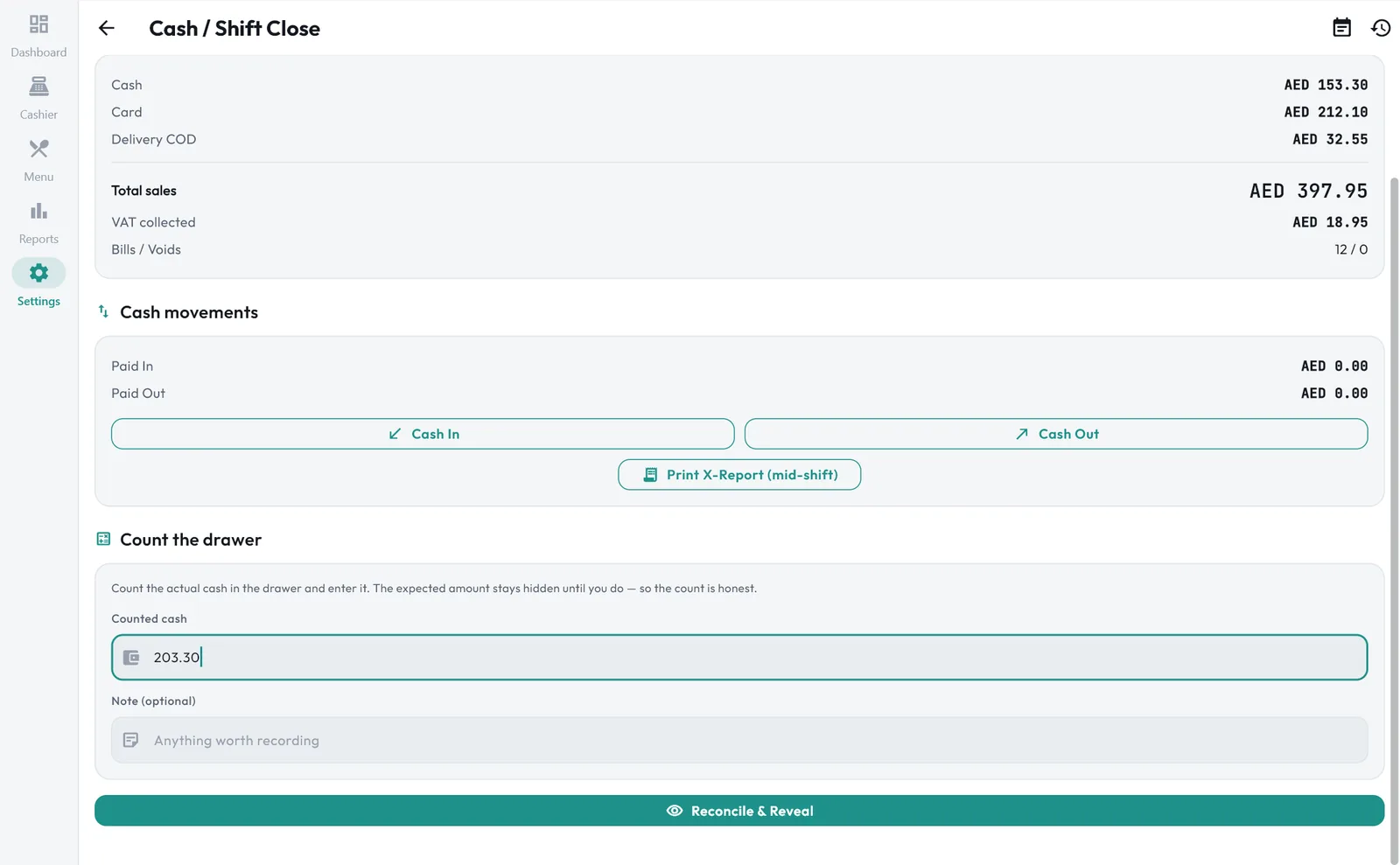Click the Delivery COD AED 32.55 amount
The height and width of the screenshot is (865, 1400).
click(x=1330, y=139)
